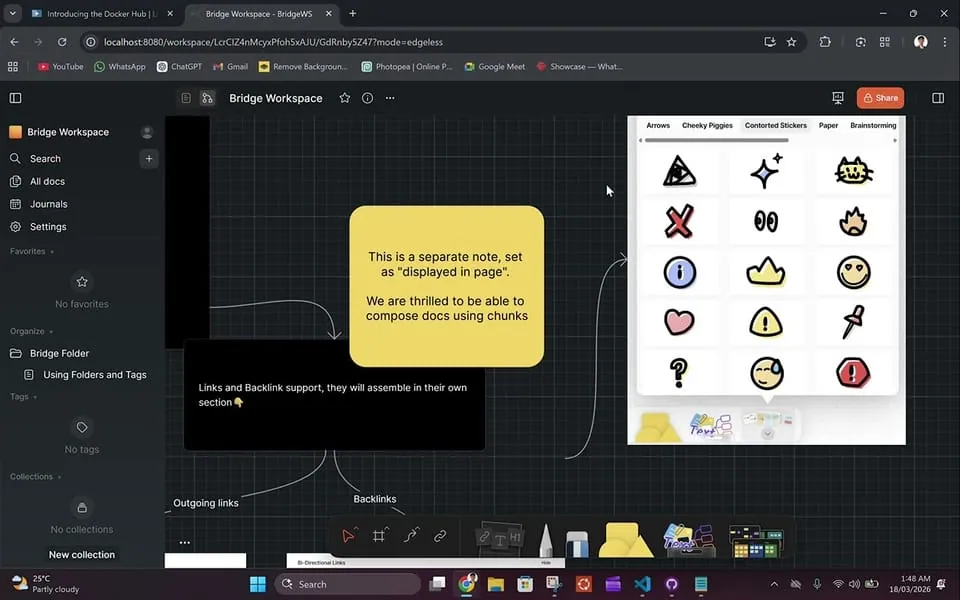The height and width of the screenshot is (600, 960).
Task: Pick the pushpin sticker
Action: tap(853, 321)
